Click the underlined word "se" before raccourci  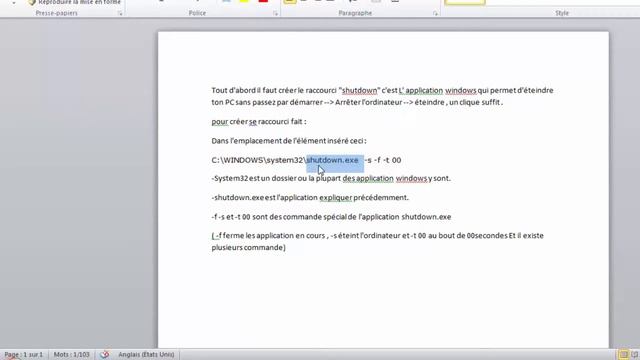(253, 122)
